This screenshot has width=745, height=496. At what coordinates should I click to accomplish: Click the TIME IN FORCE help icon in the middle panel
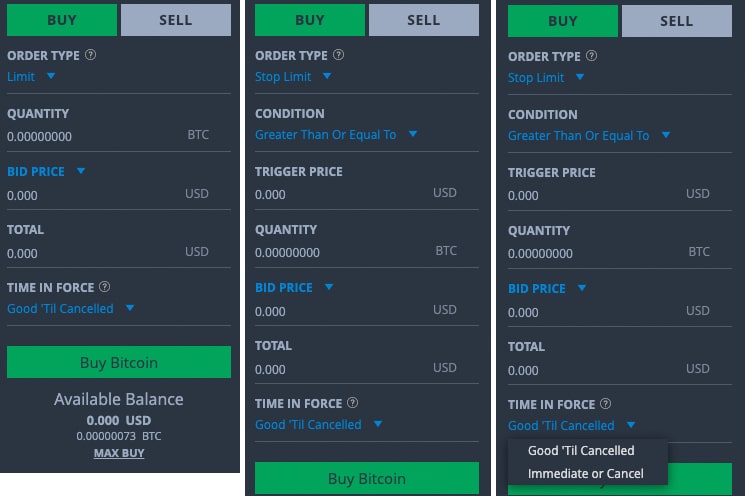(x=352, y=404)
